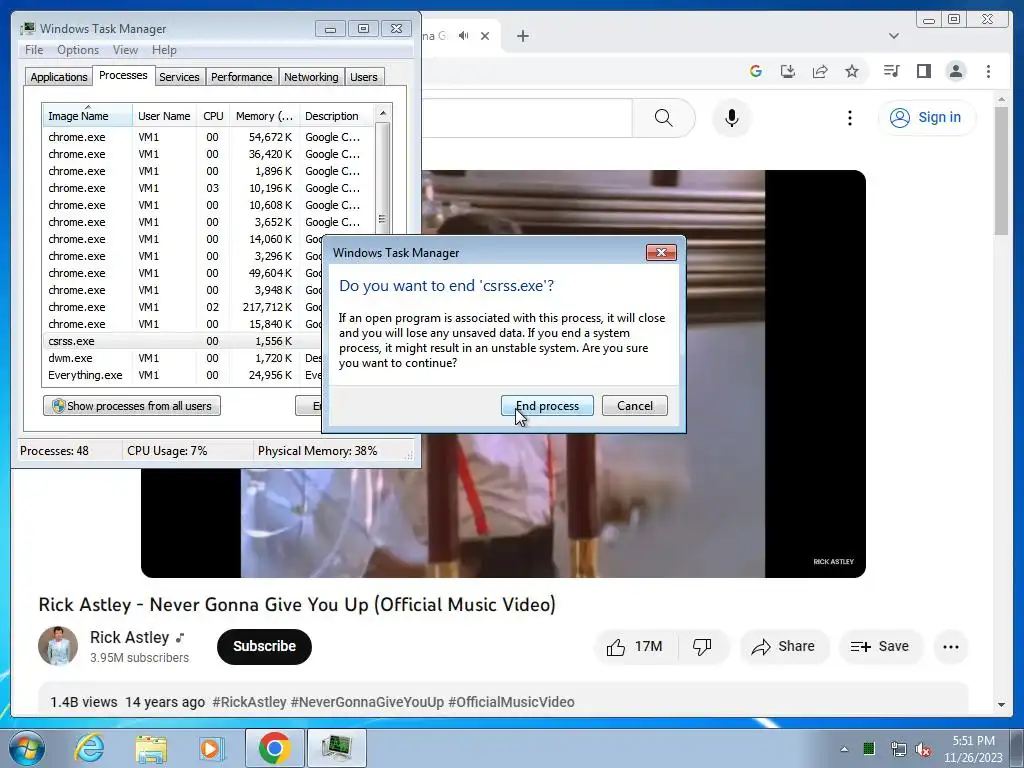The height and width of the screenshot is (768, 1024).
Task: Open more actions ellipsis under video
Action: 951,647
